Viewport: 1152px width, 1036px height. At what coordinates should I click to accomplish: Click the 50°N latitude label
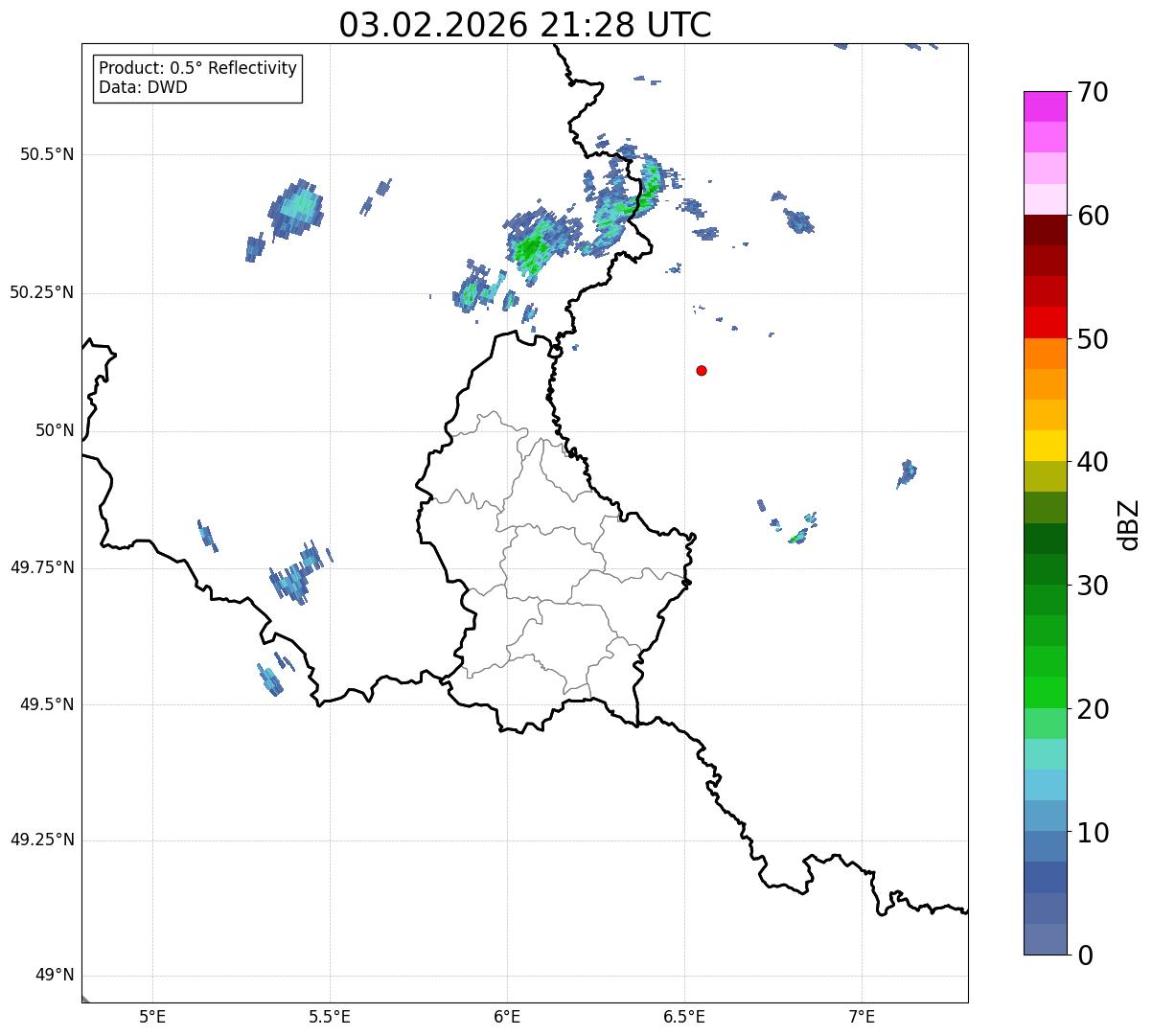click(x=55, y=431)
